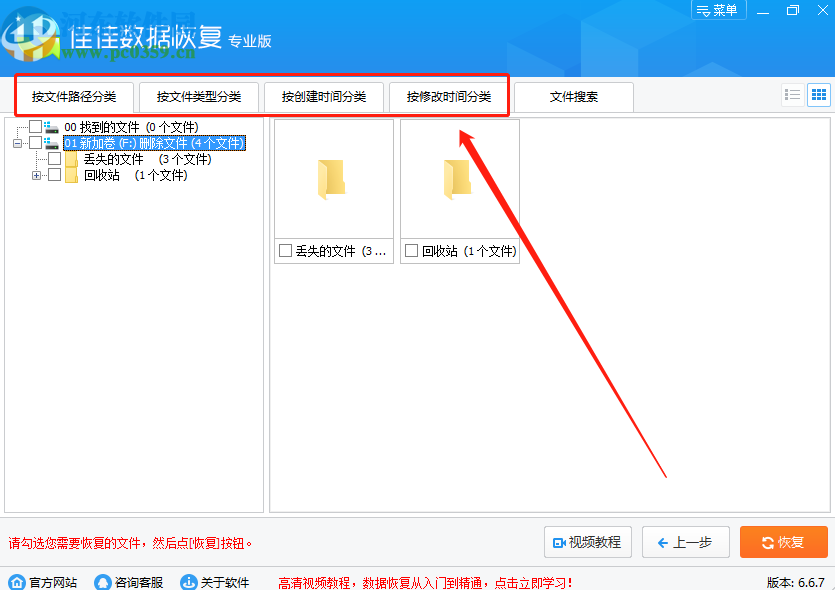Check the 01 新加卷 (F:) checkbox
This screenshot has height=590, width=835.
tap(35, 143)
